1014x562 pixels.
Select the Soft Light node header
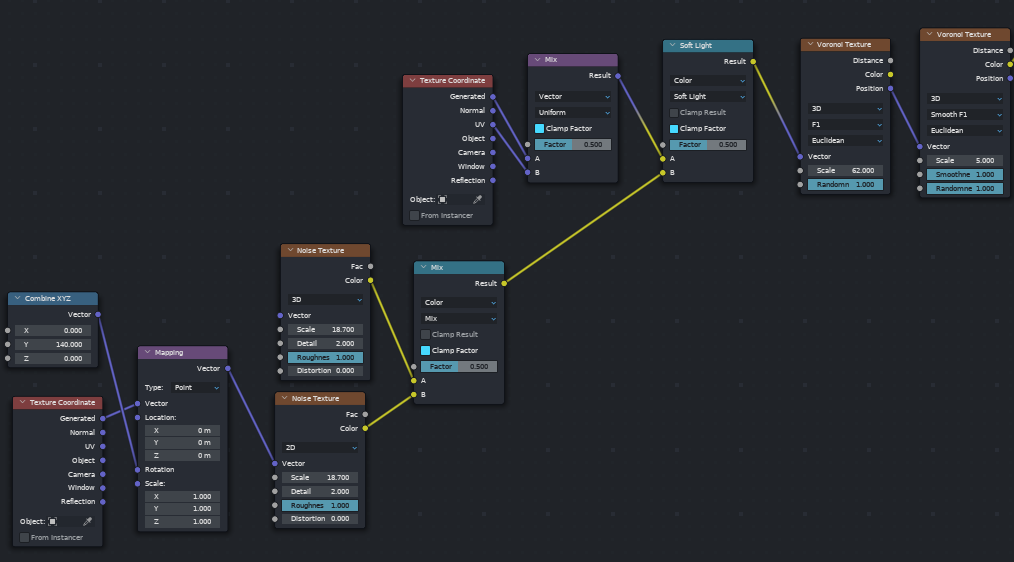click(x=708, y=45)
